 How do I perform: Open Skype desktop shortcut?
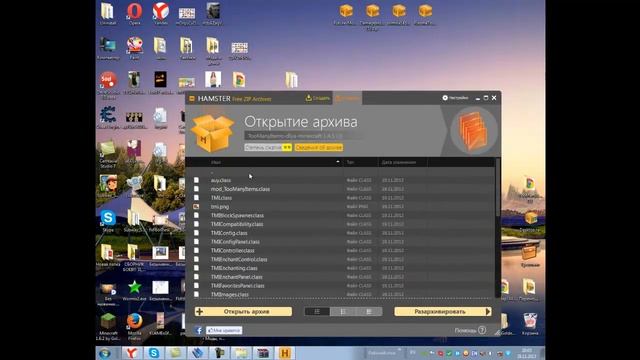click(108, 221)
